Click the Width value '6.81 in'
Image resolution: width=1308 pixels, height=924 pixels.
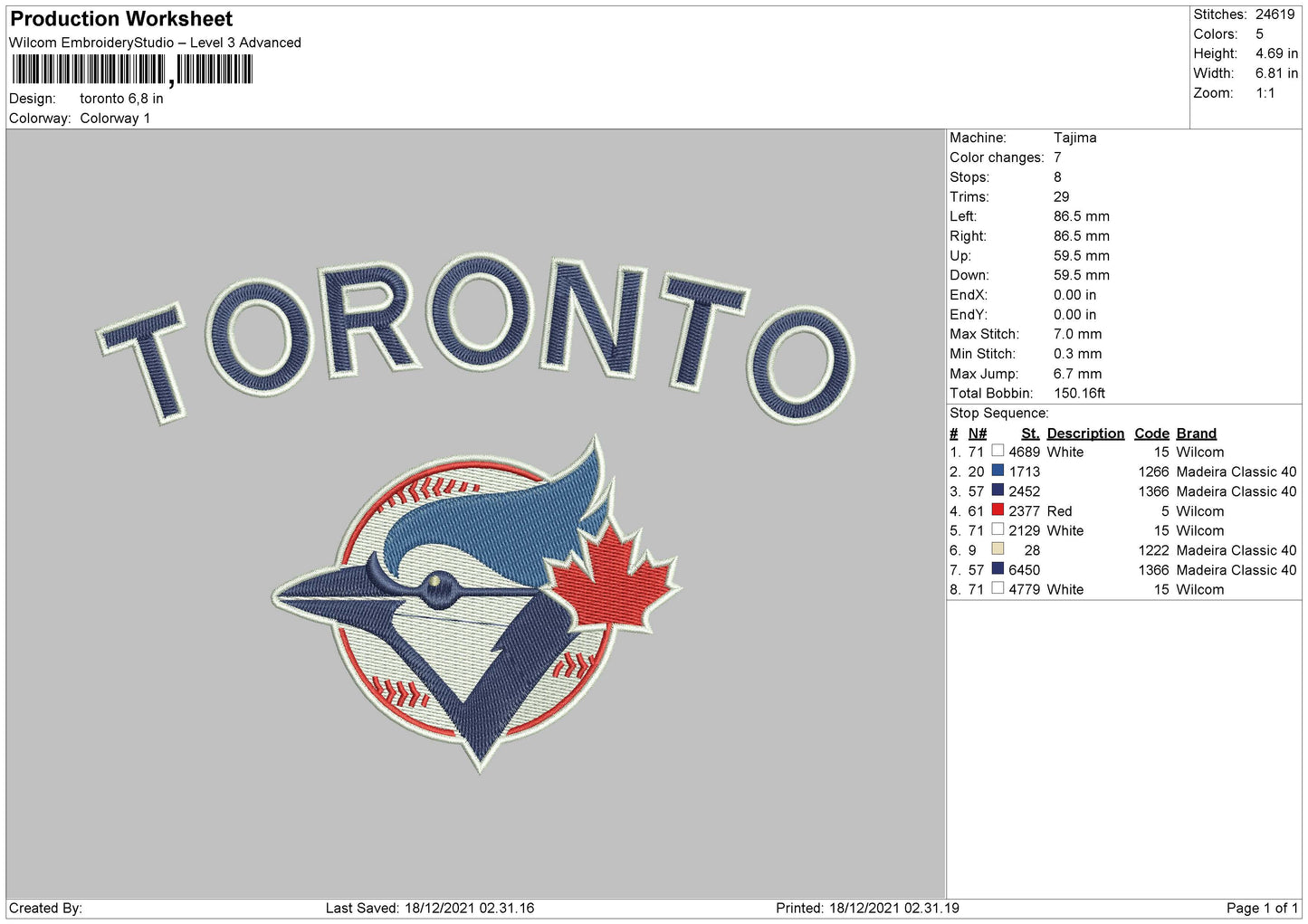click(1276, 73)
